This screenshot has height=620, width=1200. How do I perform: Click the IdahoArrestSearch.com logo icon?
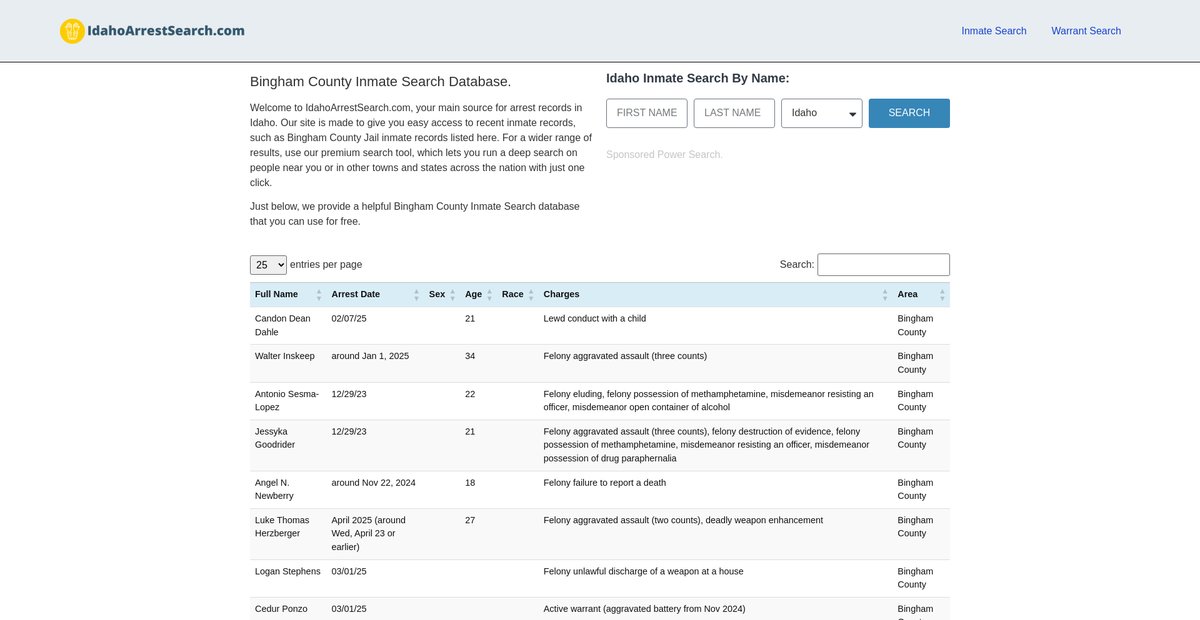[72, 31]
